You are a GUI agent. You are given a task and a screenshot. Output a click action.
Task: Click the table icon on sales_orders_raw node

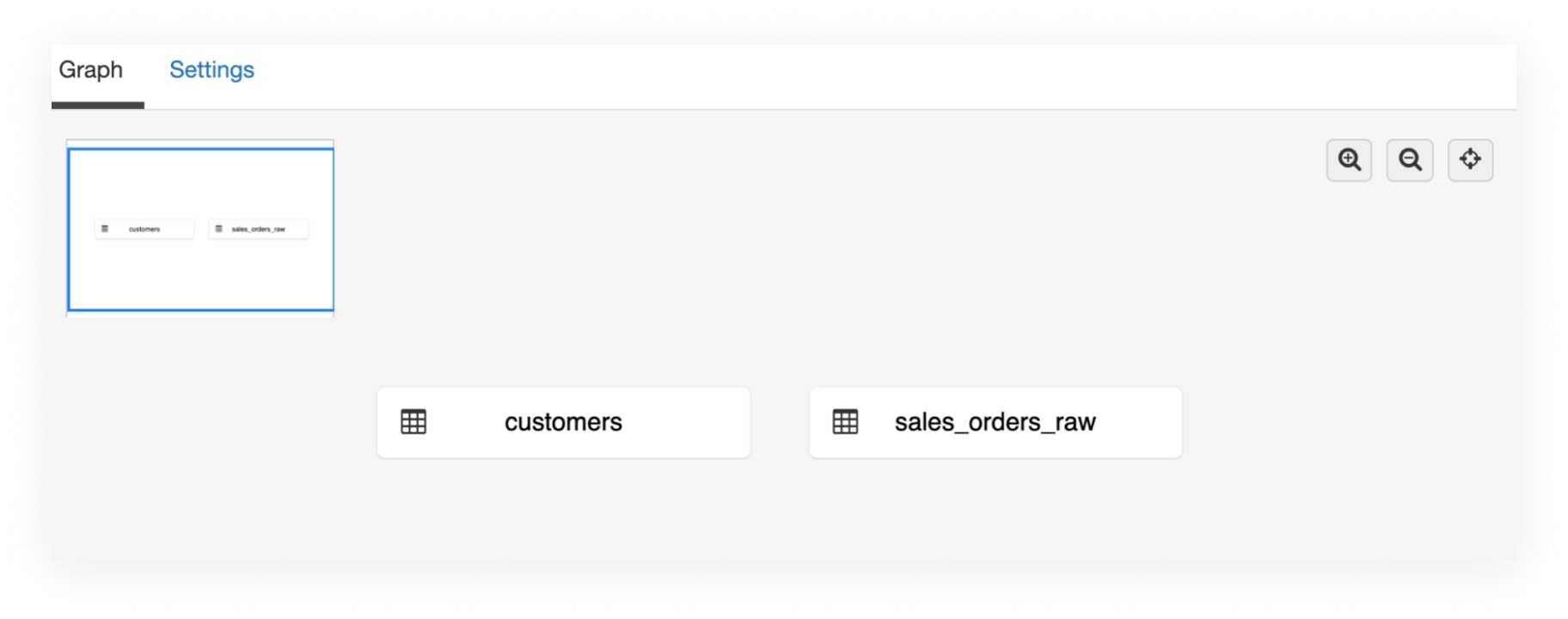click(x=845, y=422)
